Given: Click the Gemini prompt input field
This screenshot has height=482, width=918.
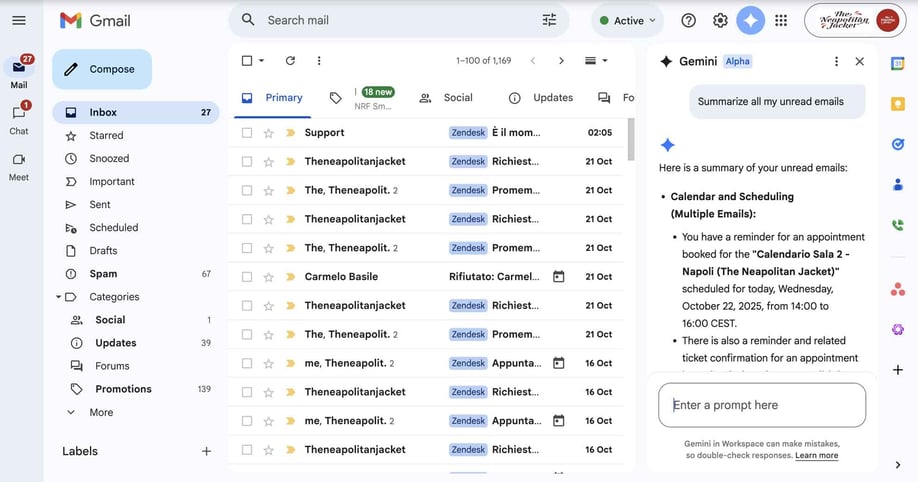Looking at the screenshot, I should (762, 405).
